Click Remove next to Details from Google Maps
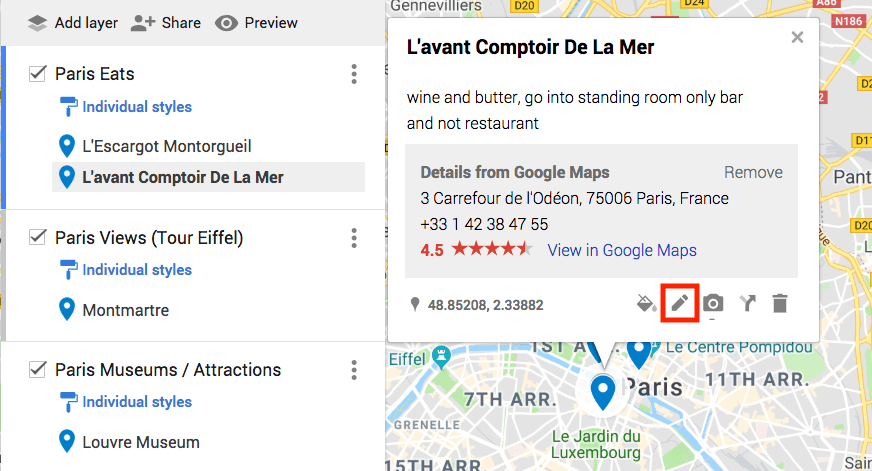Screen dimensions: 872x471 (x=753, y=172)
